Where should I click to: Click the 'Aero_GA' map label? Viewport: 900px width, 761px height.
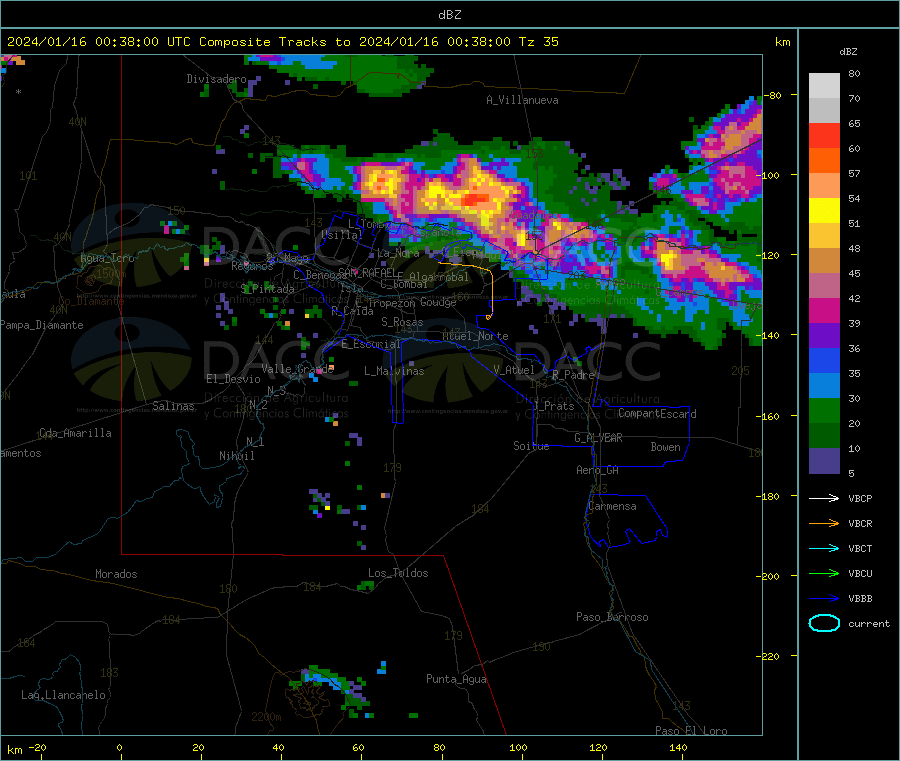click(x=598, y=470)
